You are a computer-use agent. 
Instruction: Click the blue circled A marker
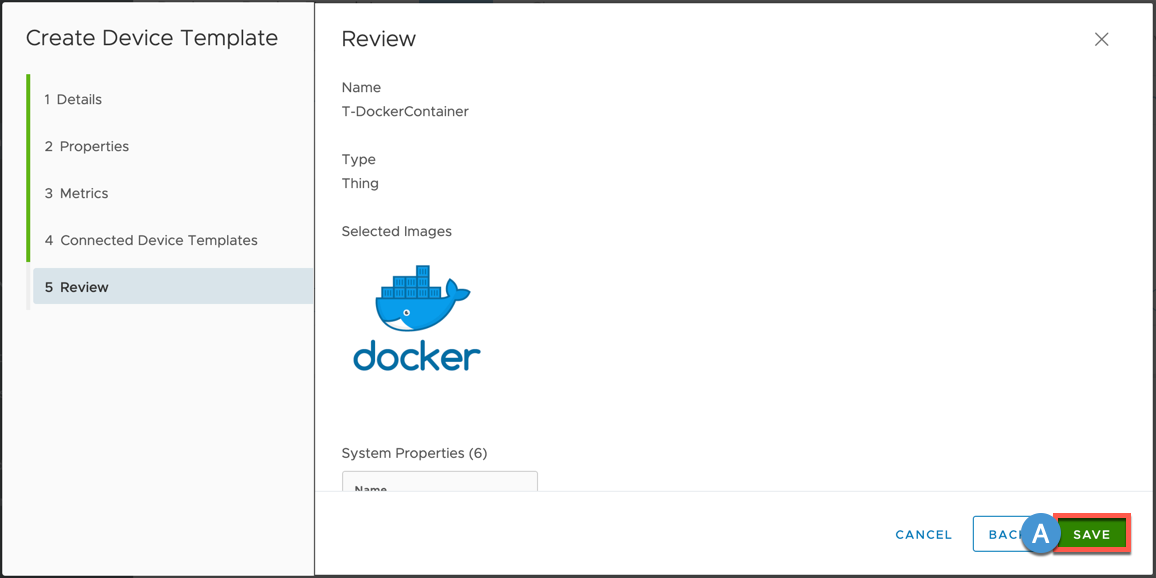point(1040,534)
